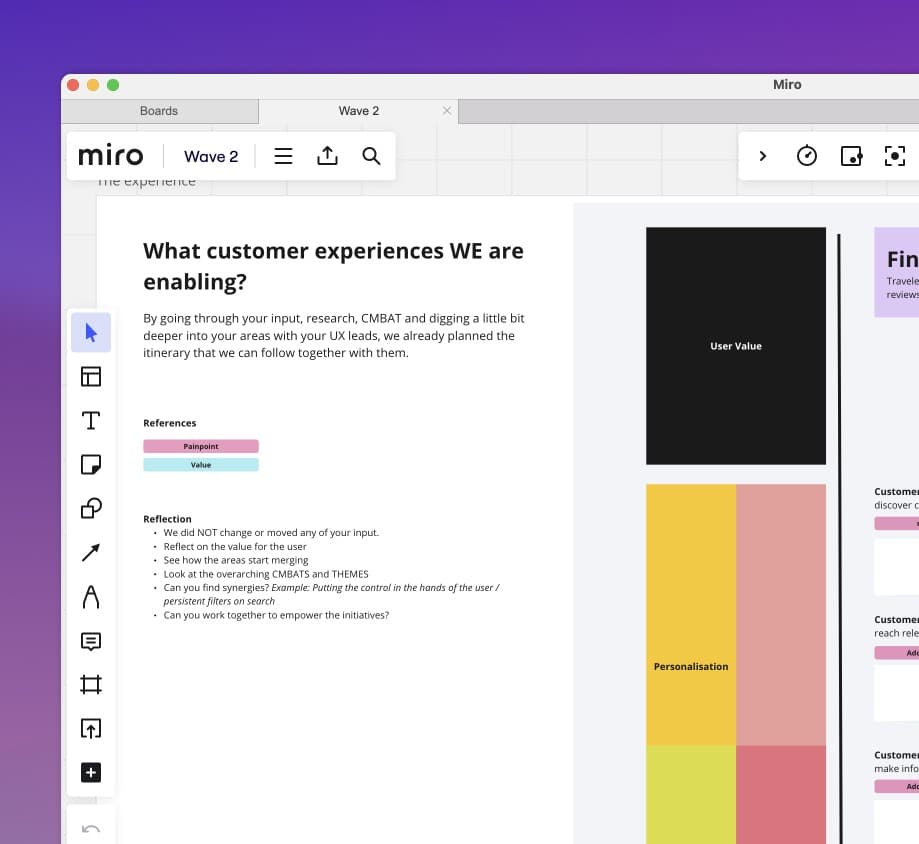Open the main menu hamburger icon

click(x=283, y=156)
